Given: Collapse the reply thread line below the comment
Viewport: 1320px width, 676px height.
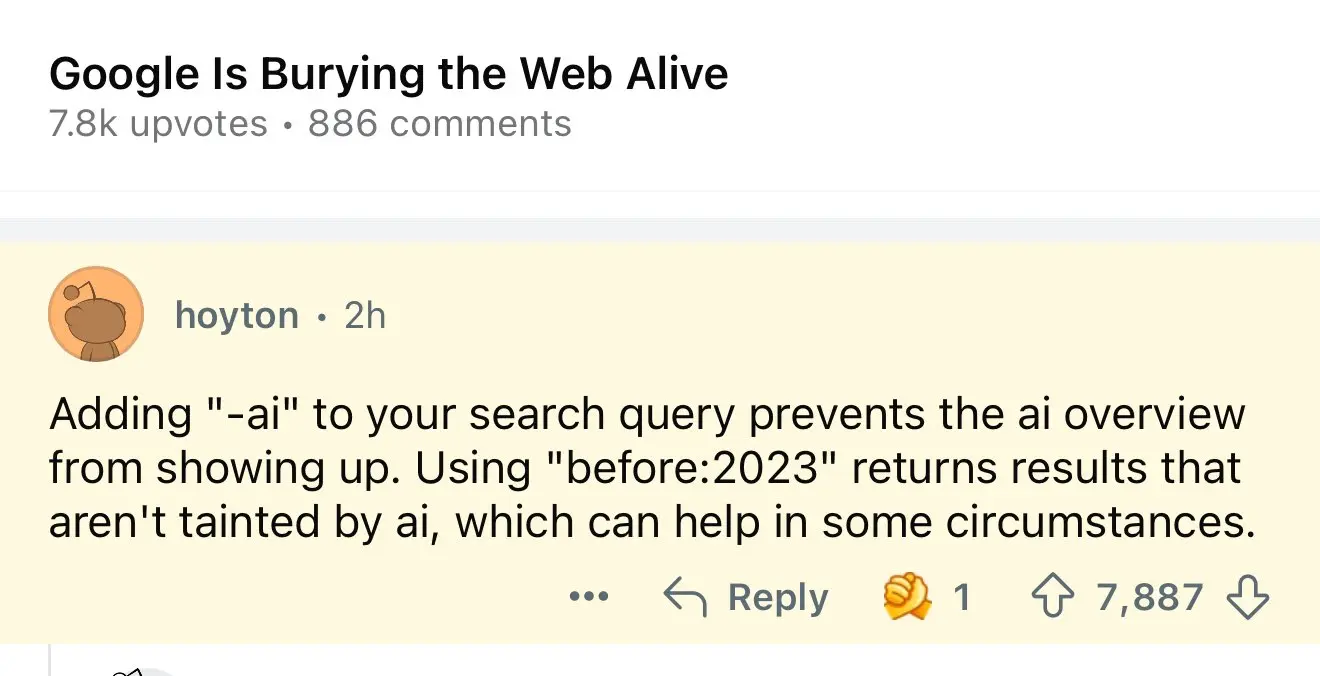Looking at the screenshot, I should [50, 660].
